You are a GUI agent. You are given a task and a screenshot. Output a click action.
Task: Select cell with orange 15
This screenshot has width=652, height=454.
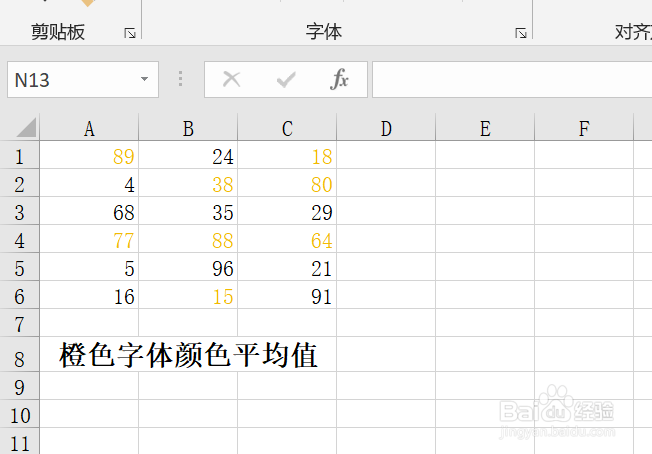pyautogui.click(x=188, y=295)
